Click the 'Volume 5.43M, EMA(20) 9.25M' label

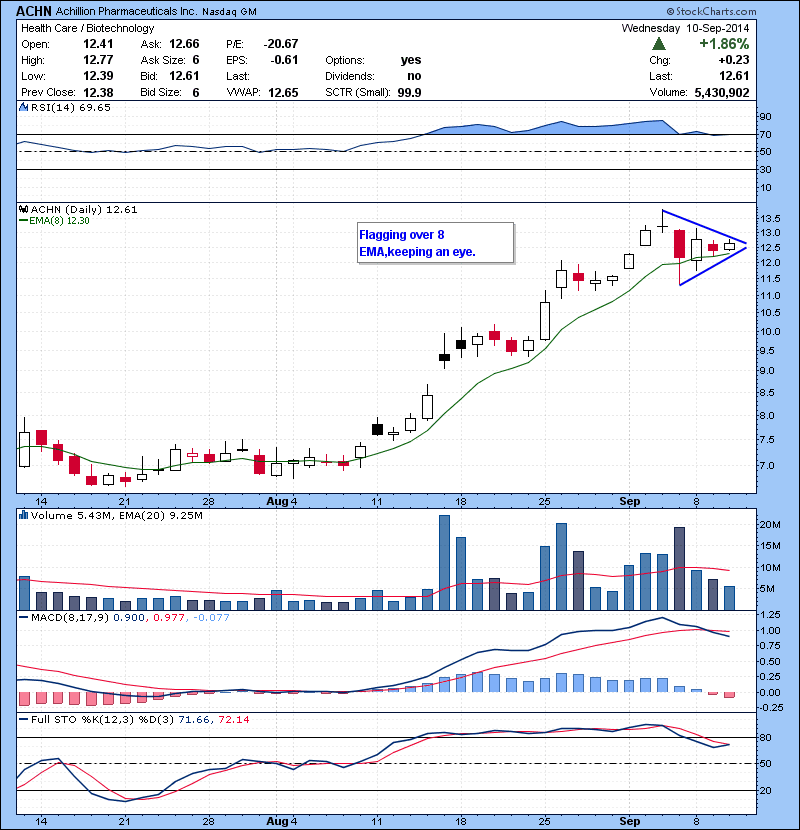pyautogui.click(x=116, y=515)
